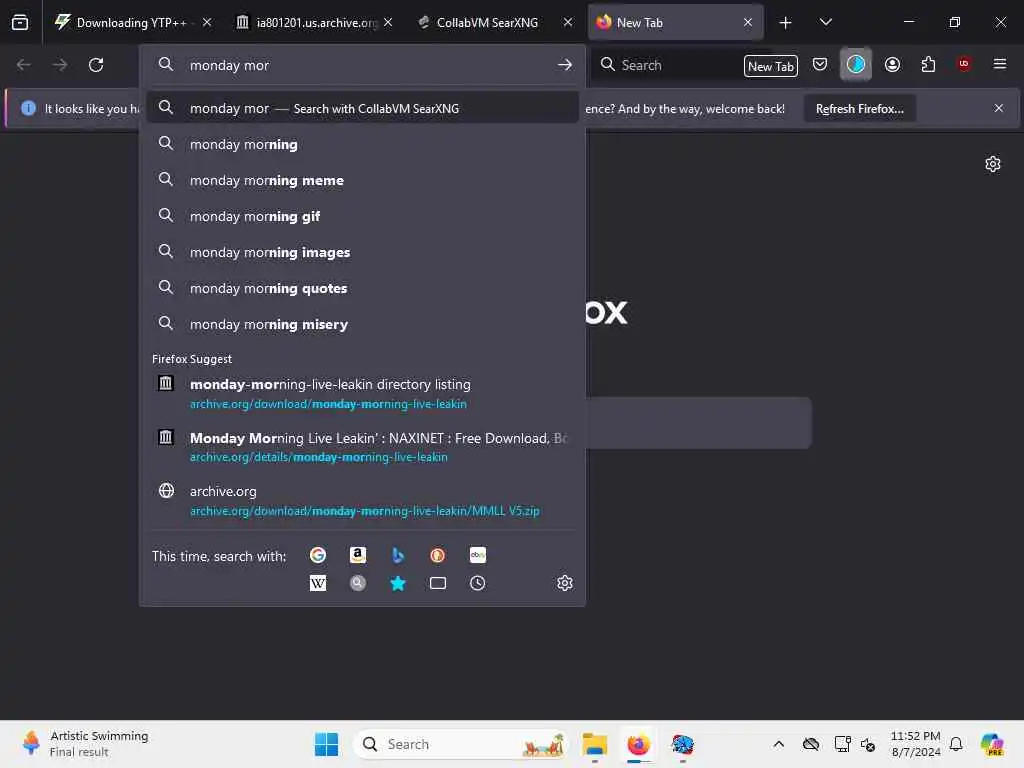Open File Explorer from taskbar
Viewport: 1024px width, 768px height.
pos(595,744)
